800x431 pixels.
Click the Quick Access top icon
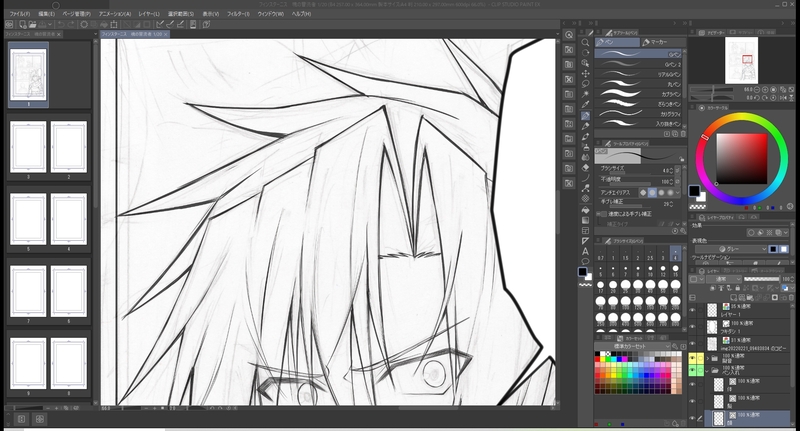(x=569, y=35)
